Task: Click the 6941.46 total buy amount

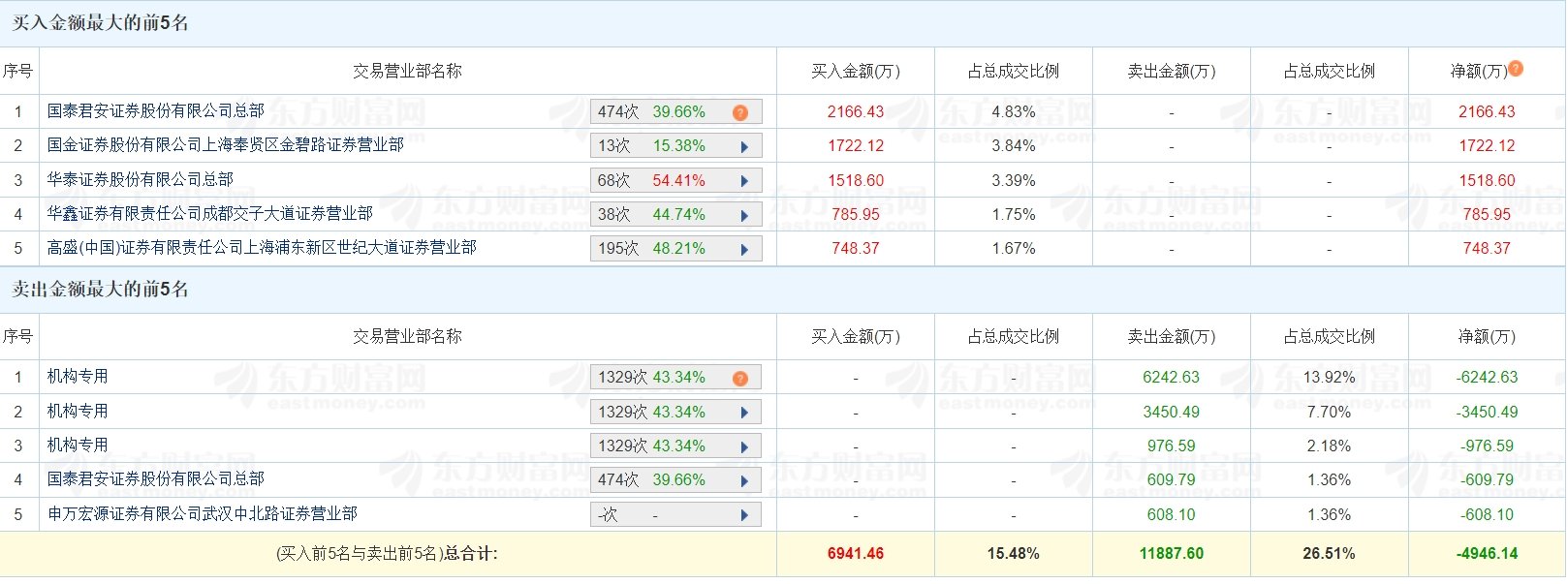Action: click(x=856, y=554)
